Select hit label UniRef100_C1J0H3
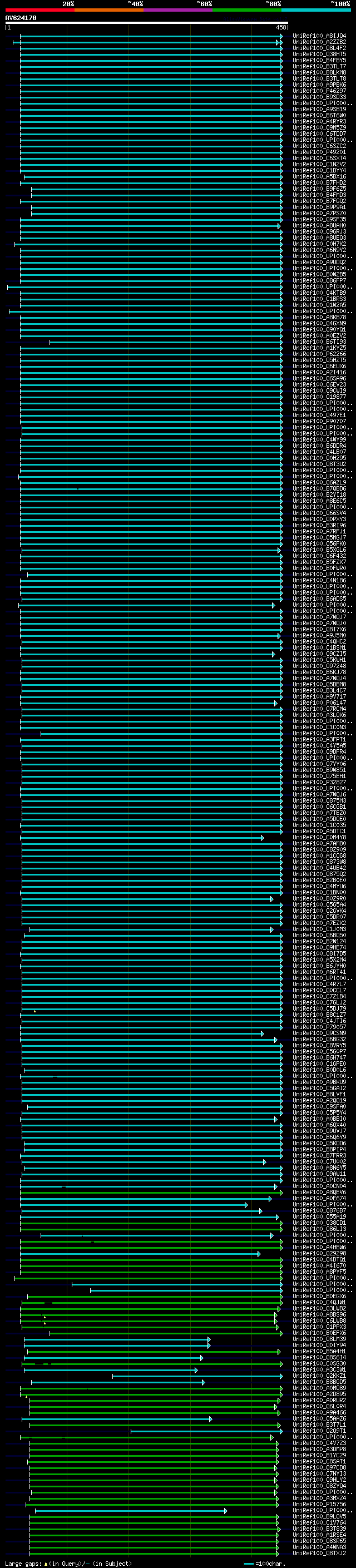 [x=319, y=929]
